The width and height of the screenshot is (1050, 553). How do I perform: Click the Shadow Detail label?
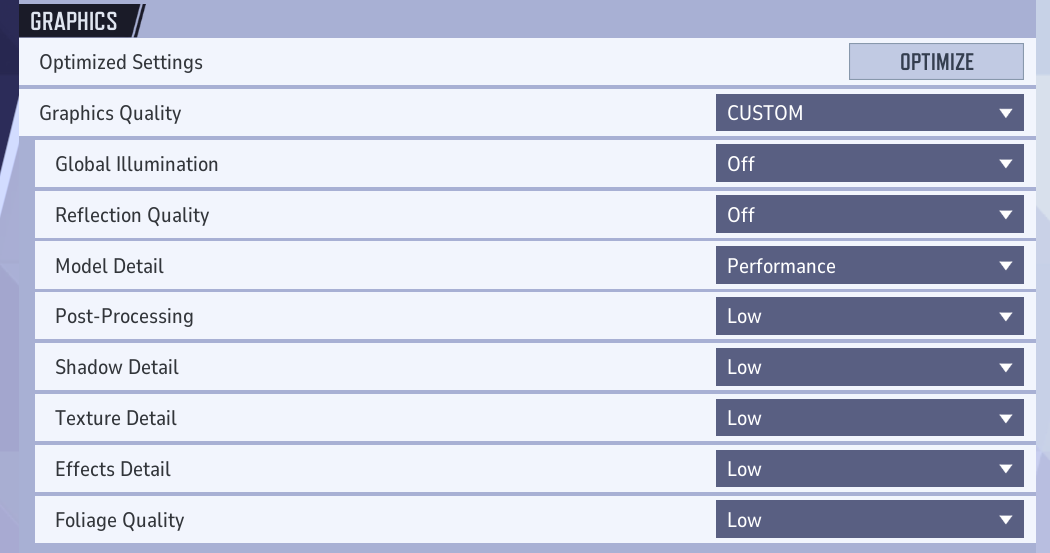coord(116,368)
